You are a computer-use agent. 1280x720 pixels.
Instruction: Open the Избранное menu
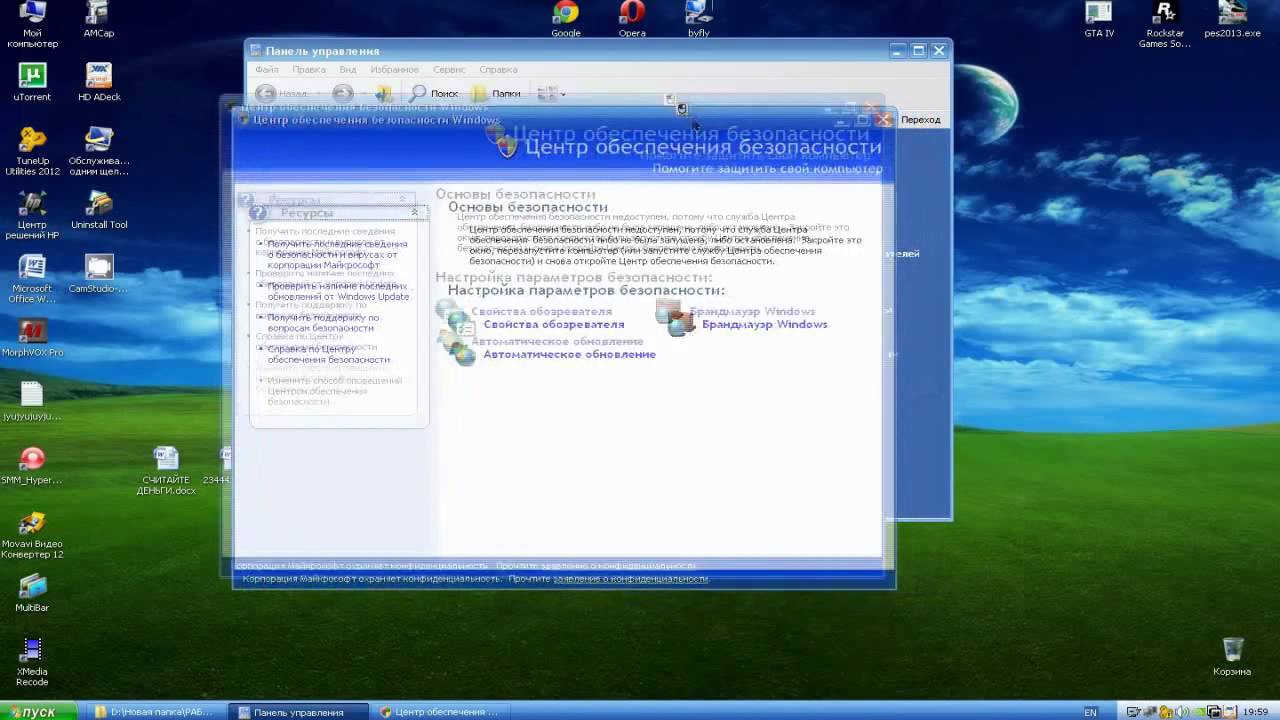(x=394, y=70)
